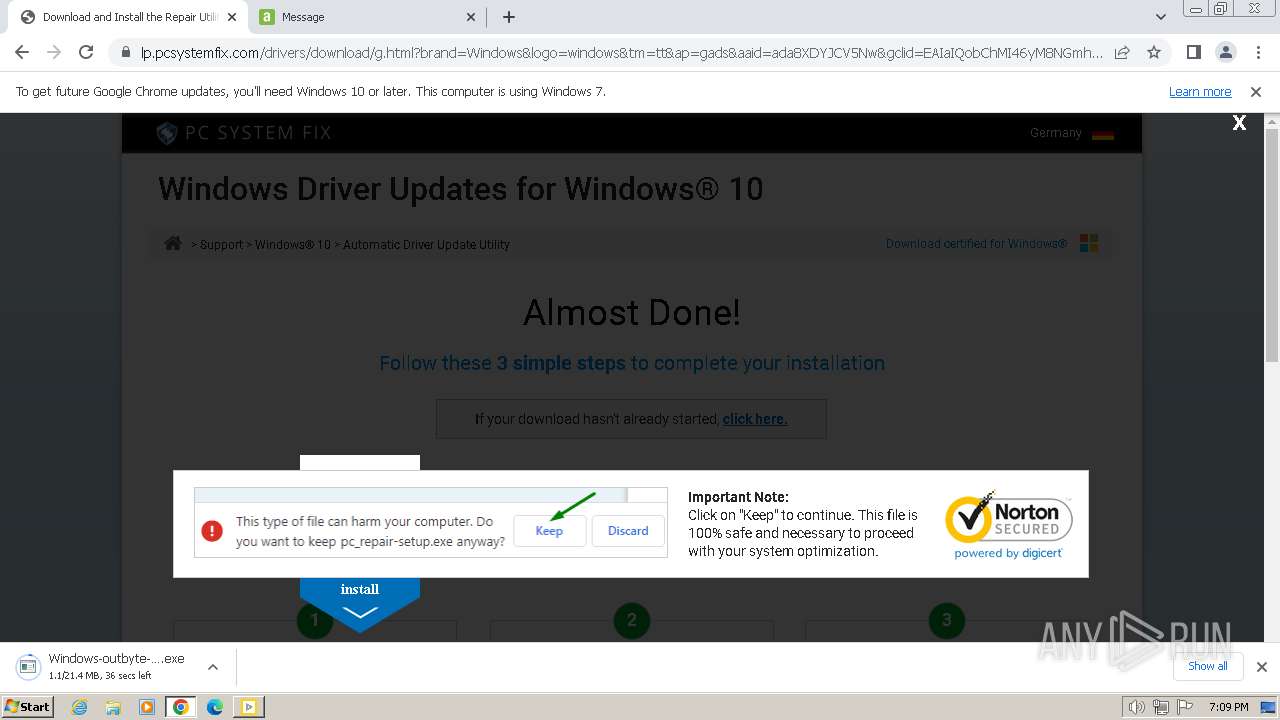
Task: Close the Message tab
Action: coord(472,17)
